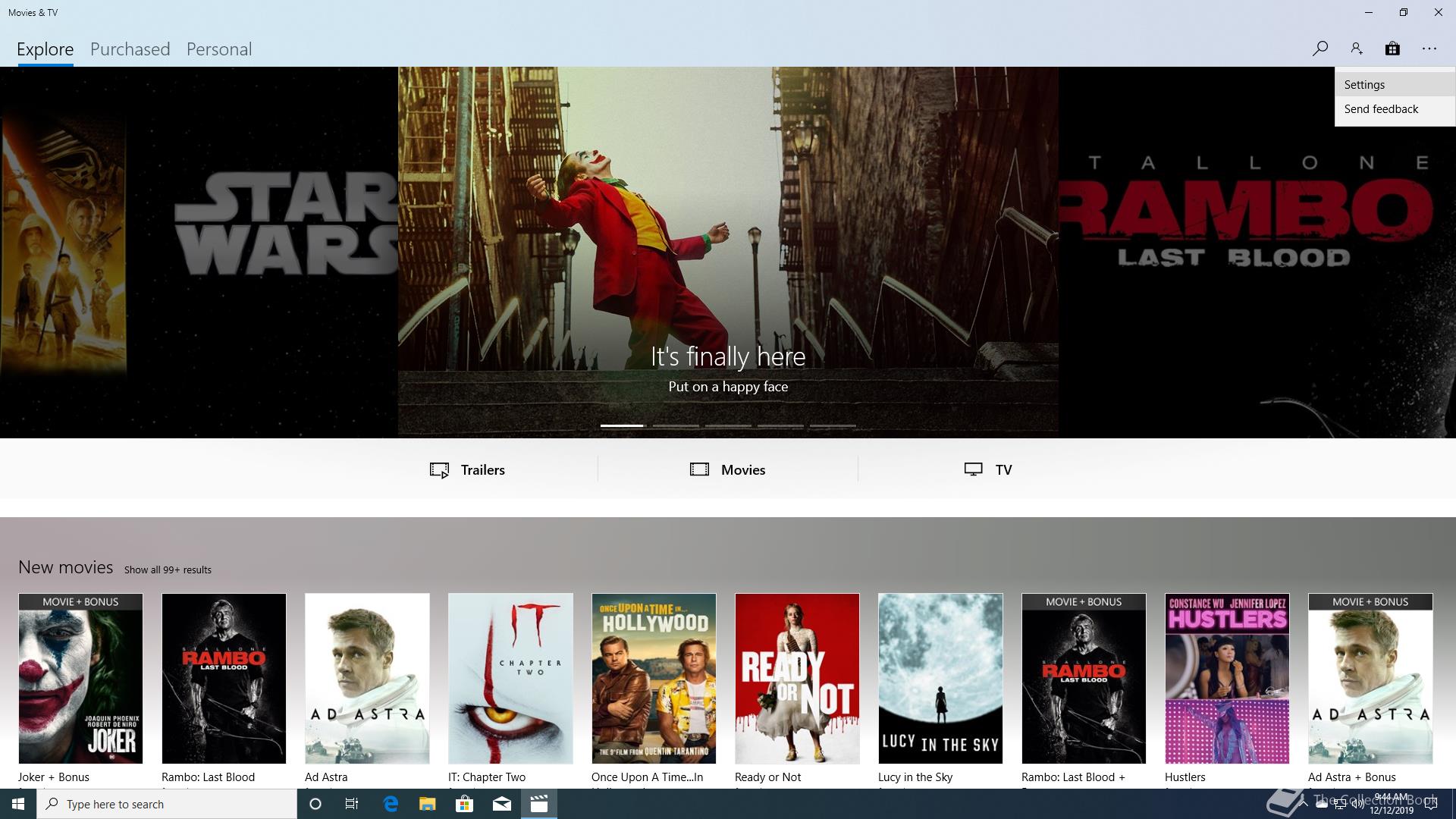The height and width of the screenshot is (819, 1456).
Task: Click the 'It's finally here' banner title
Action: tap(728, 356)
